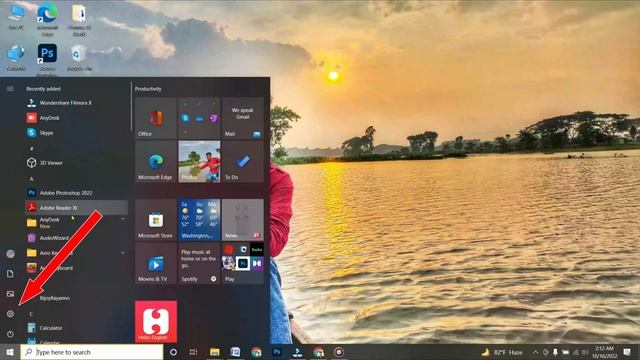Screen dimensions: 640x360
Task: Expand the Start menu hamburger icon
Action: (x=11, y=89)
